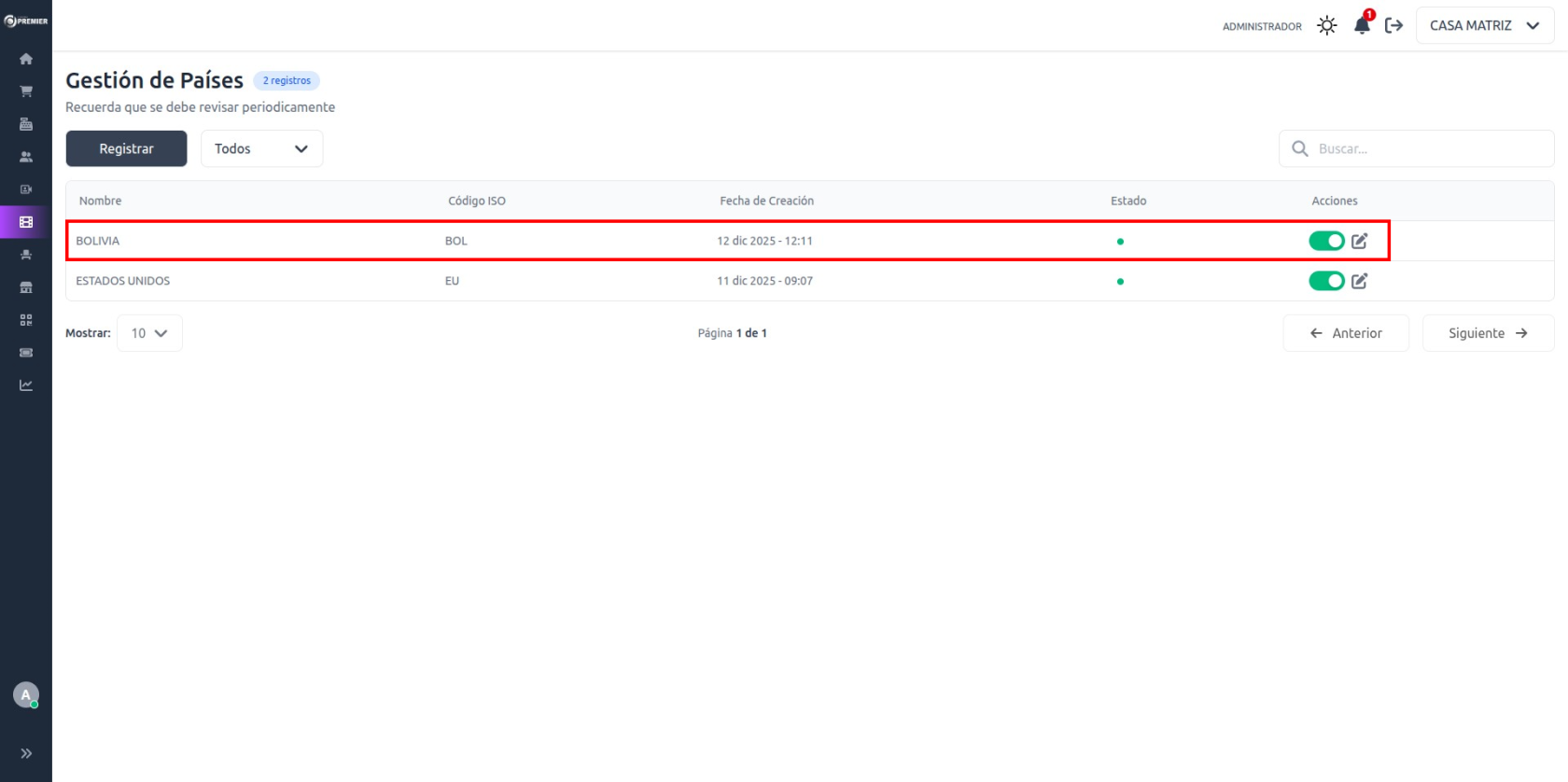Disable the BOLIVIA status toggle

tap(1326, 241)
